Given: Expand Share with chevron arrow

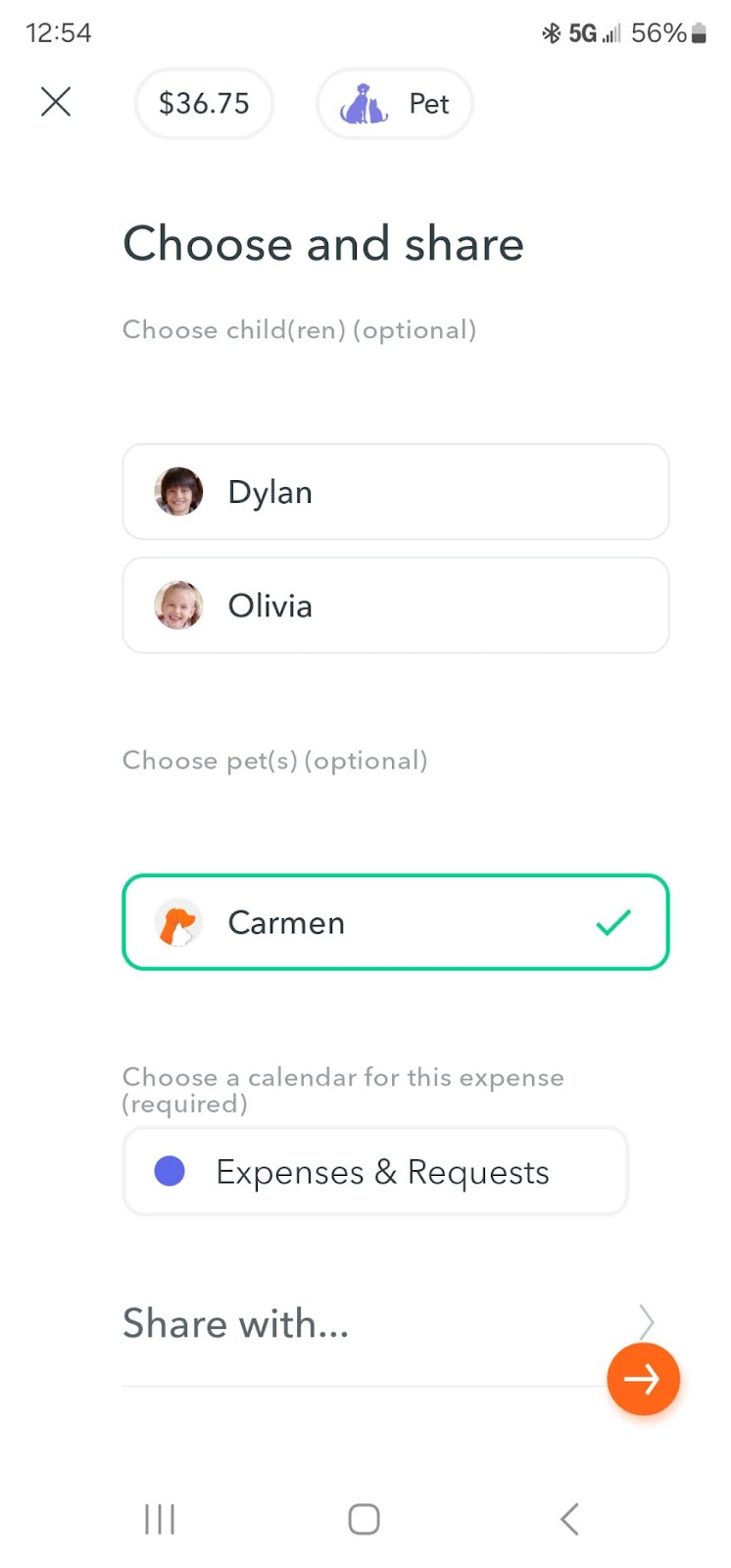Looking at the screenshot, I should pos(646,1321).
